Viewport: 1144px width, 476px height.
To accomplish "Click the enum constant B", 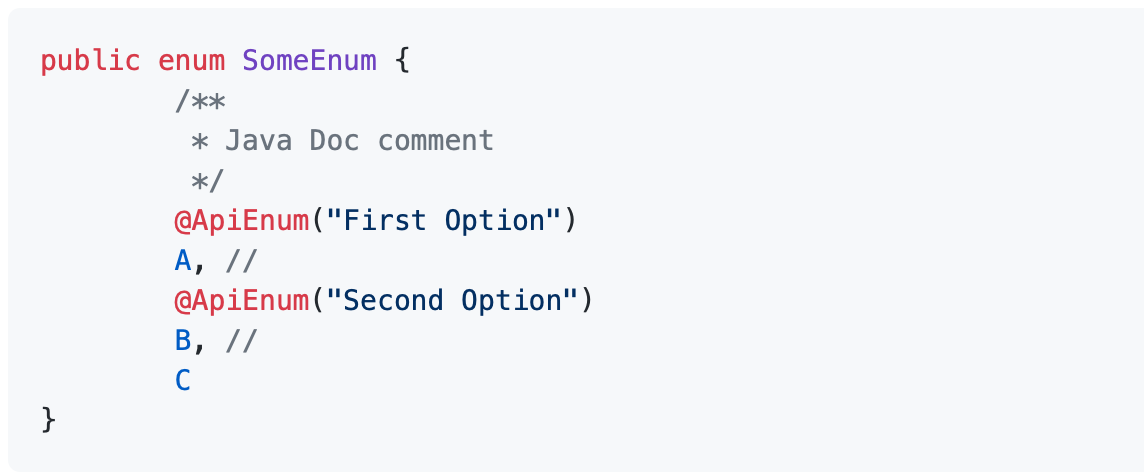I will [x=183, y=341].
